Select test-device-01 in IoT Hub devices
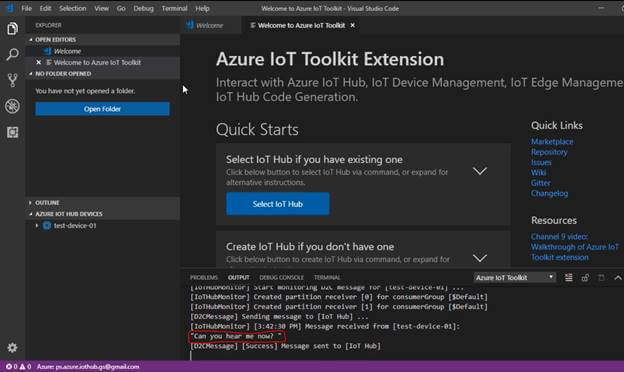The width and height of the screenshot is (624, 372). click(x=103, y=226)
